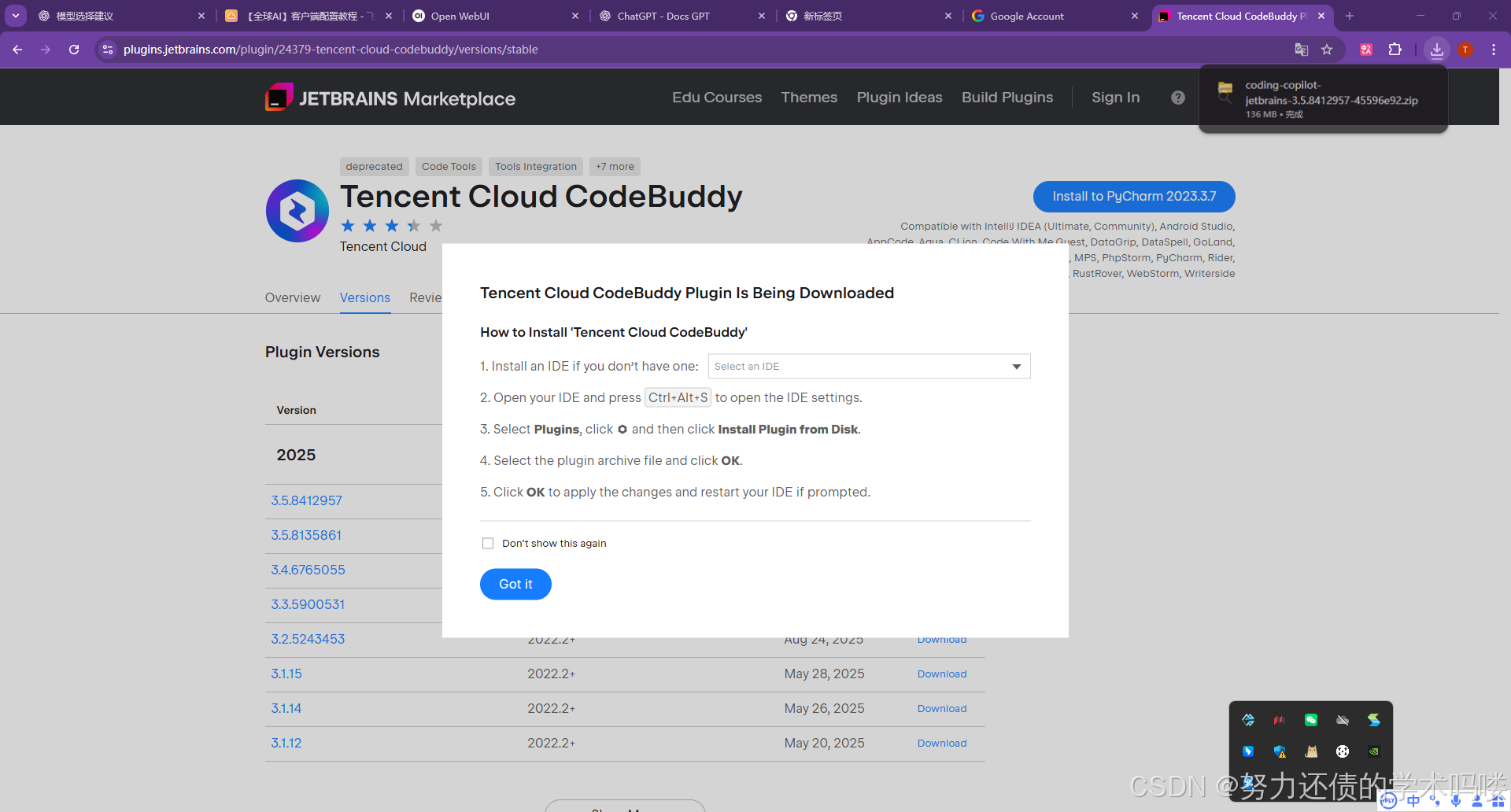Click the site information icon in address bar

tap(108, 50)
